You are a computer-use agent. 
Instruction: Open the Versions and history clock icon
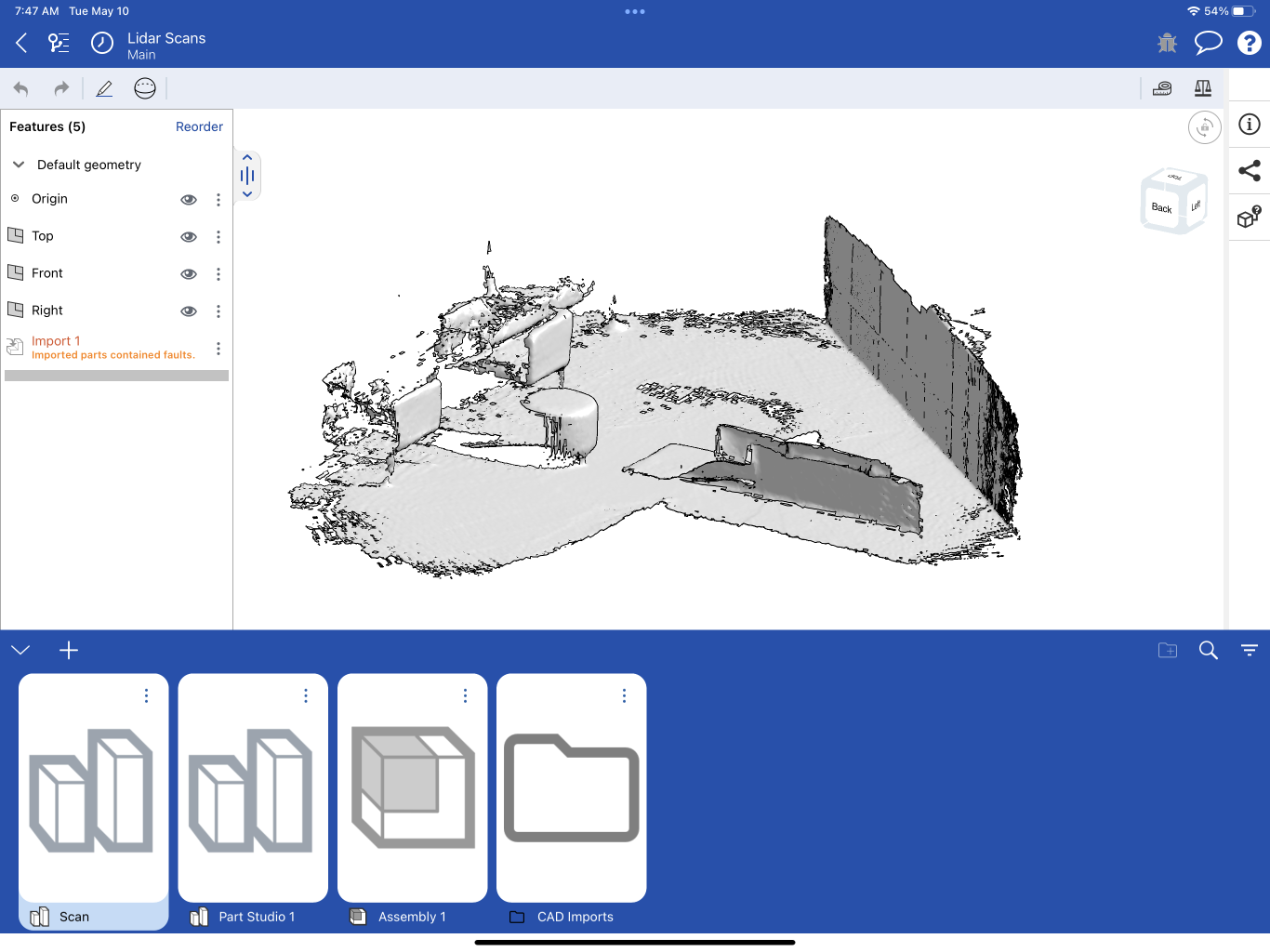pos(101,42)
